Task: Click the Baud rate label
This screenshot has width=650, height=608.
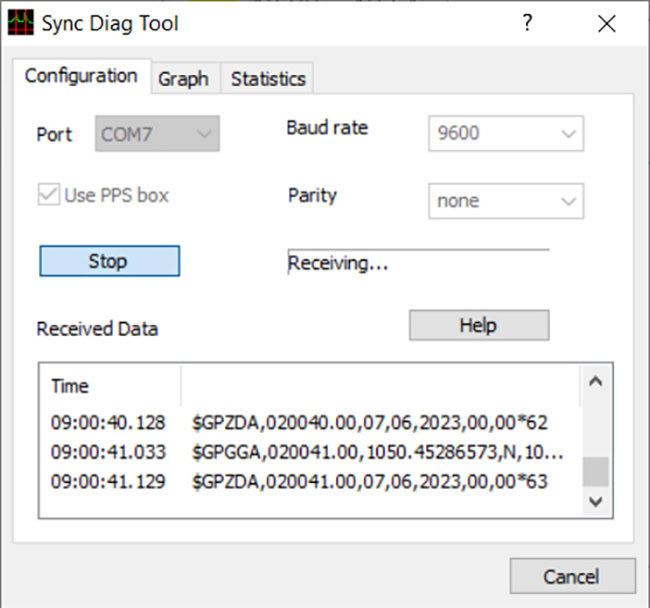Action: (x=327, y=128)
